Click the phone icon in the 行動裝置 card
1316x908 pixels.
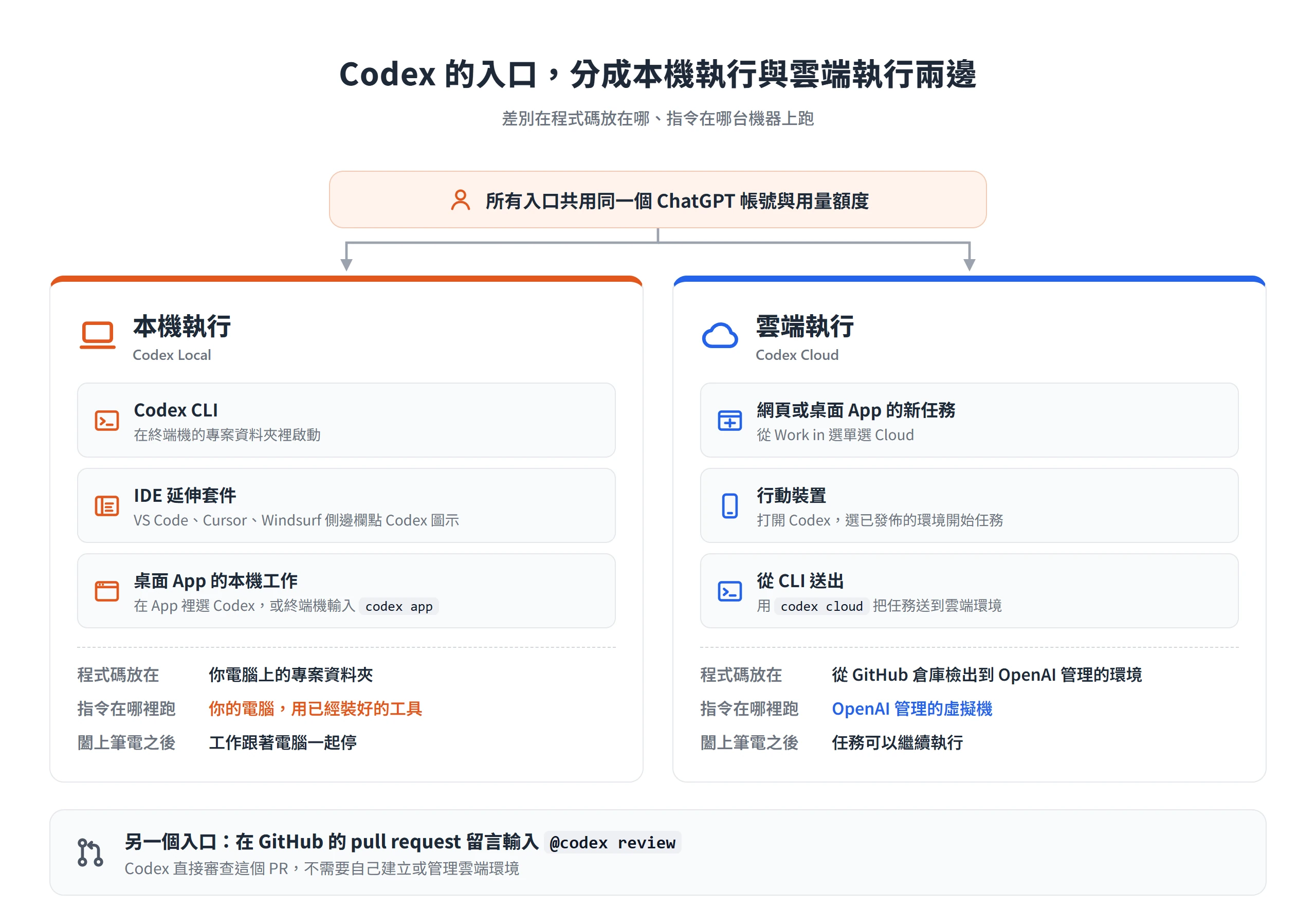729,506
